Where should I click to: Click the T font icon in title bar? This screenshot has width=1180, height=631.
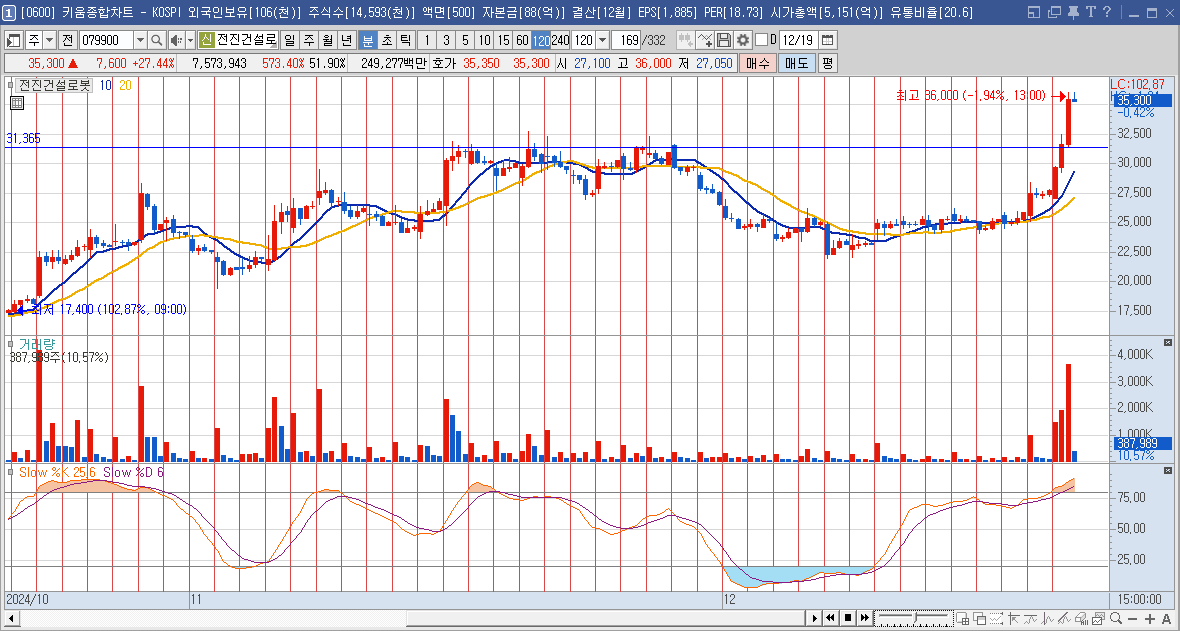click(1090, 12)
